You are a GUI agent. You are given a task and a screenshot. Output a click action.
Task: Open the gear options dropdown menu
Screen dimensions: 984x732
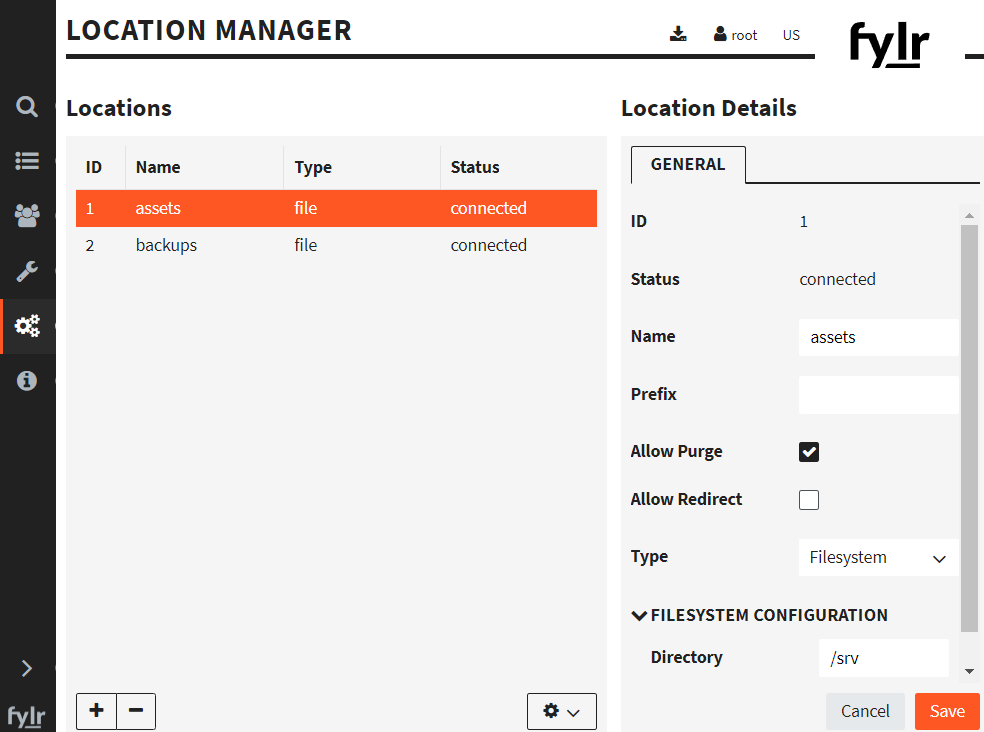[x=561, y=711]
